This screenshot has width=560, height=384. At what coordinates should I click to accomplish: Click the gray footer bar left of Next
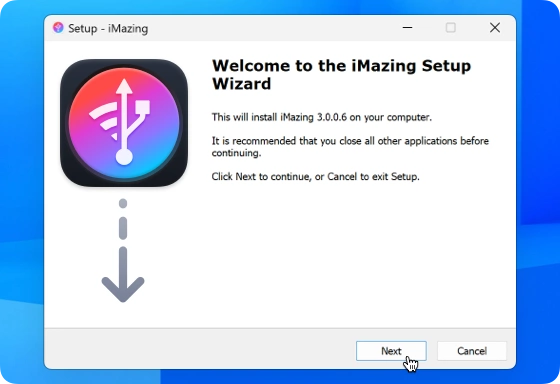click(200, 349)
